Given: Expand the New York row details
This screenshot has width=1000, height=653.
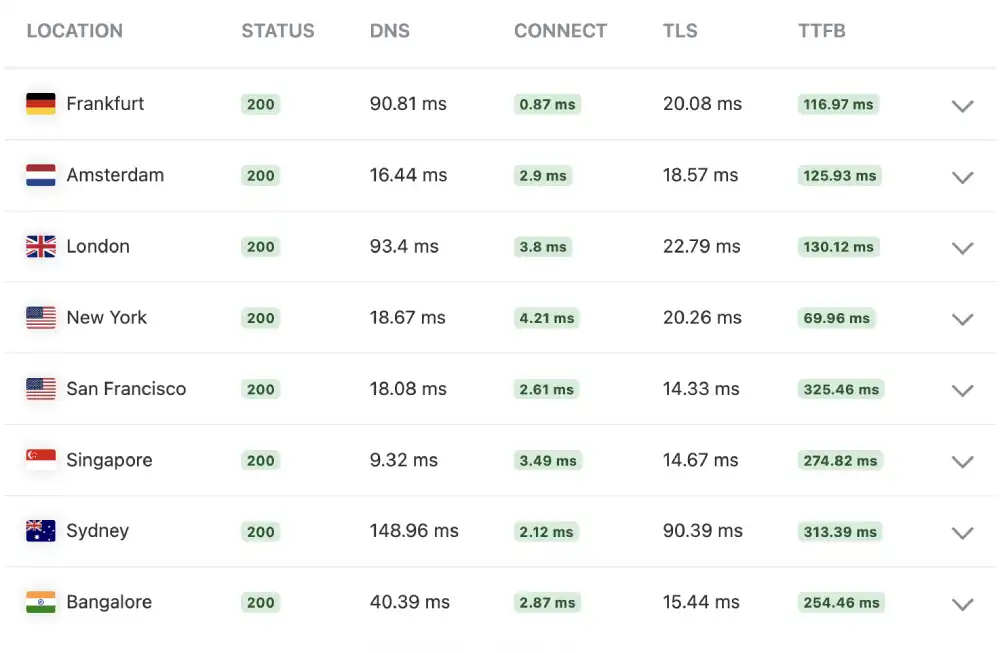Looking at the screenshot, I should 962,319.
